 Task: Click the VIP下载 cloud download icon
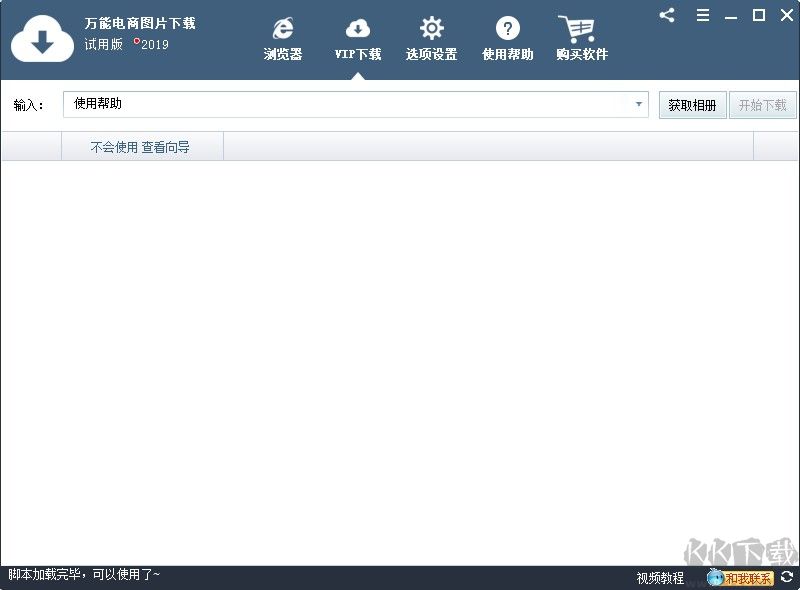pyautogui.click(x=357, y=29)
